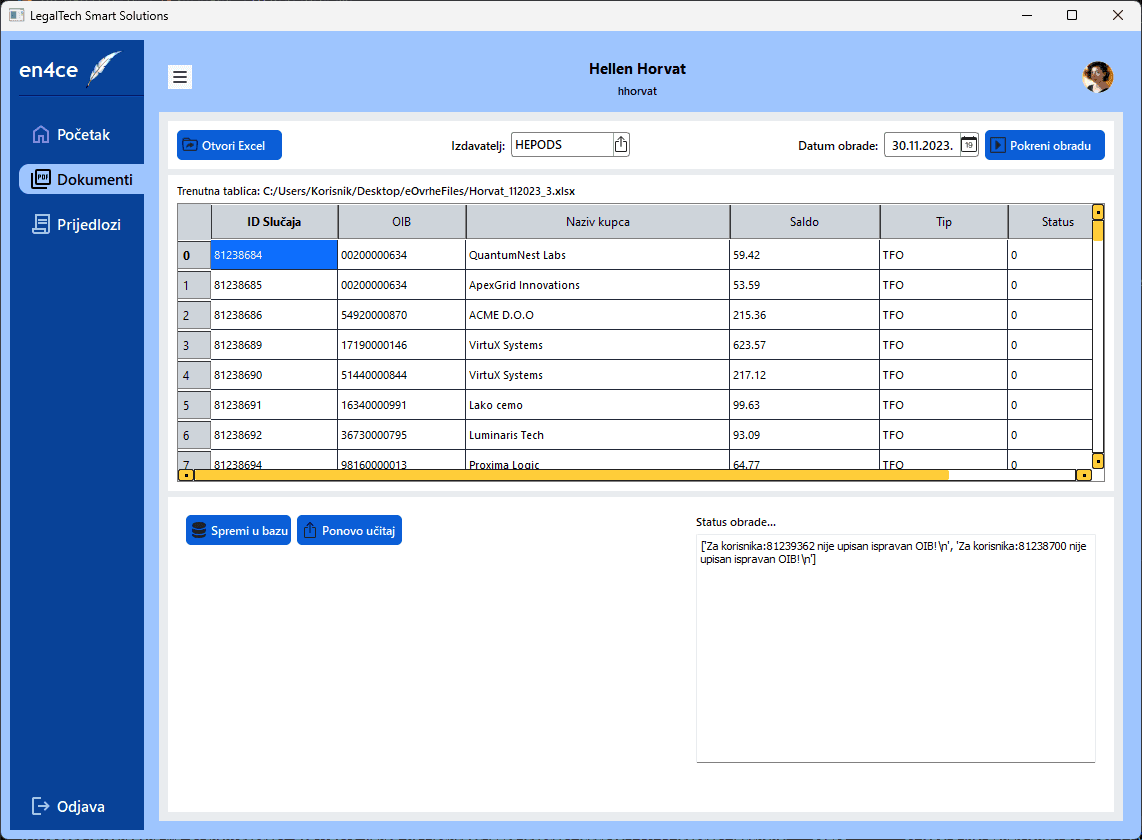Click the vertical scrollbar down arrow
The image size is (1142, 840).
pos(1098,461)
